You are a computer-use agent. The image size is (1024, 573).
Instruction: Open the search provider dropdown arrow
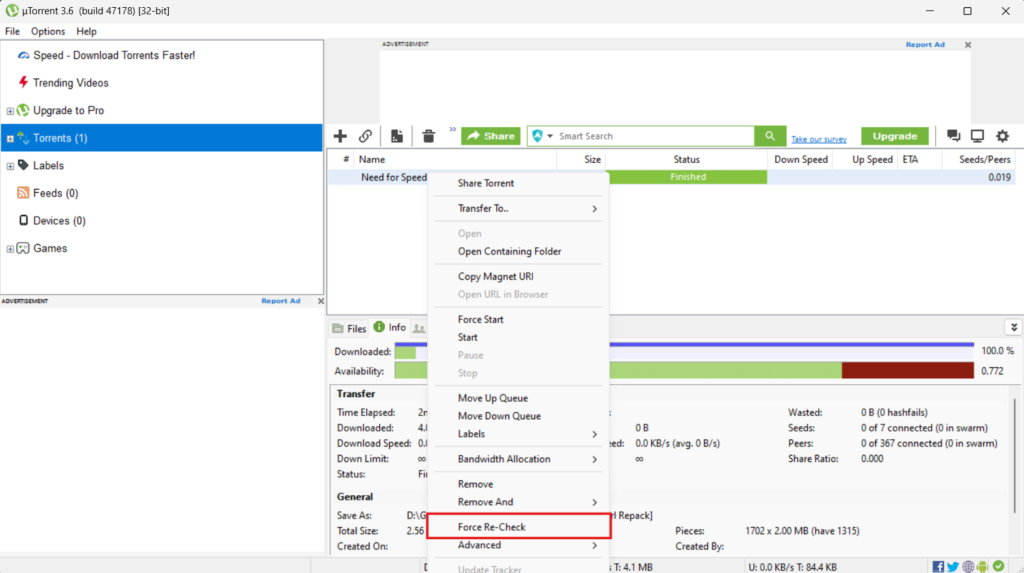(x=550, y=136)
